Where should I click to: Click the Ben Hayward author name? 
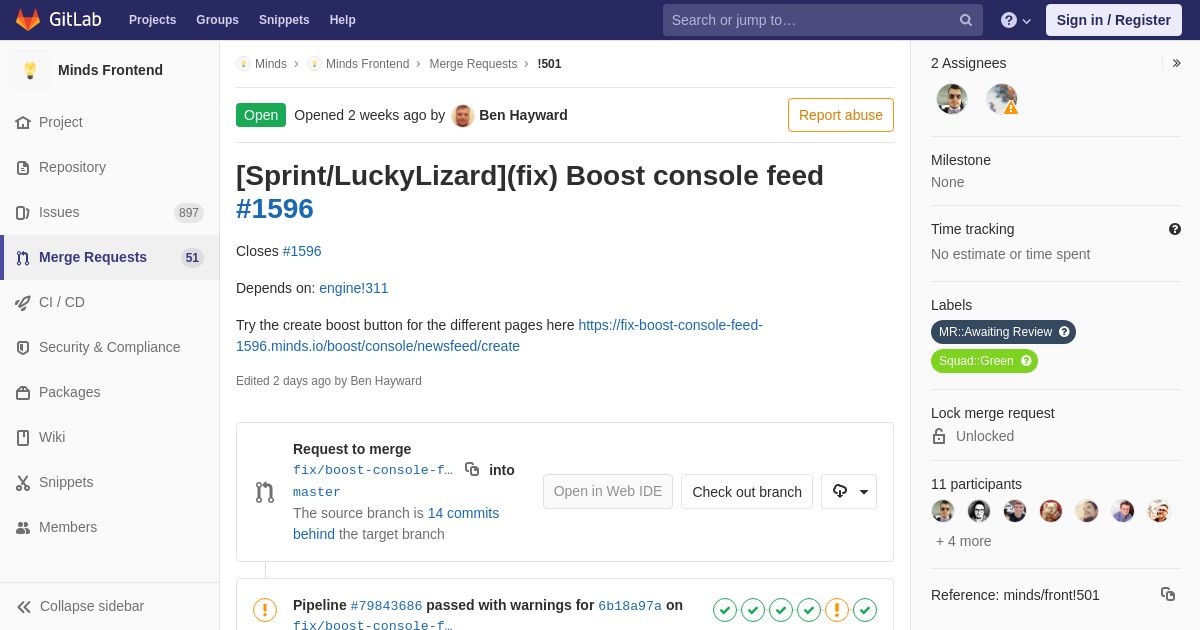[523, 115]
